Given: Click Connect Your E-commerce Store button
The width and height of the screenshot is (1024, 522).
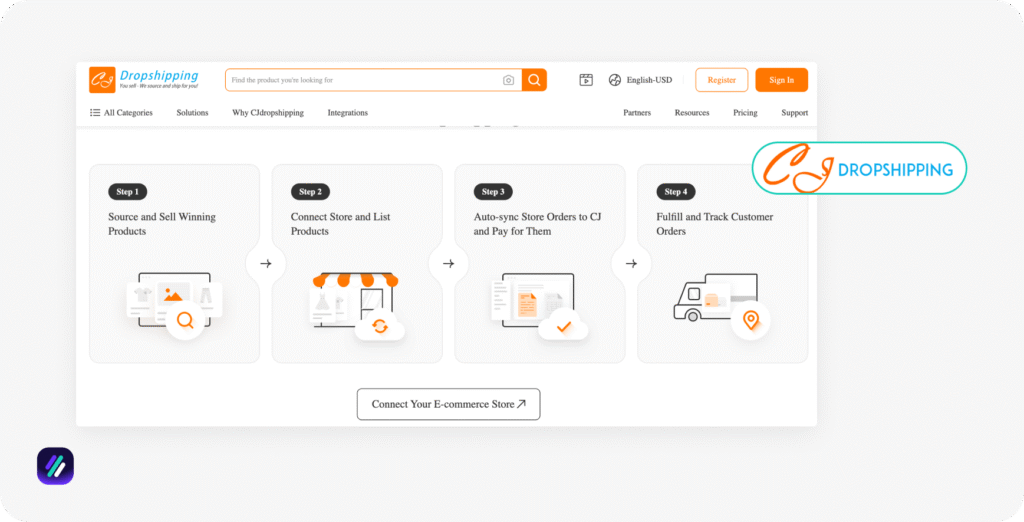Looking at the screenshot, I should click(x=448, y=404).
